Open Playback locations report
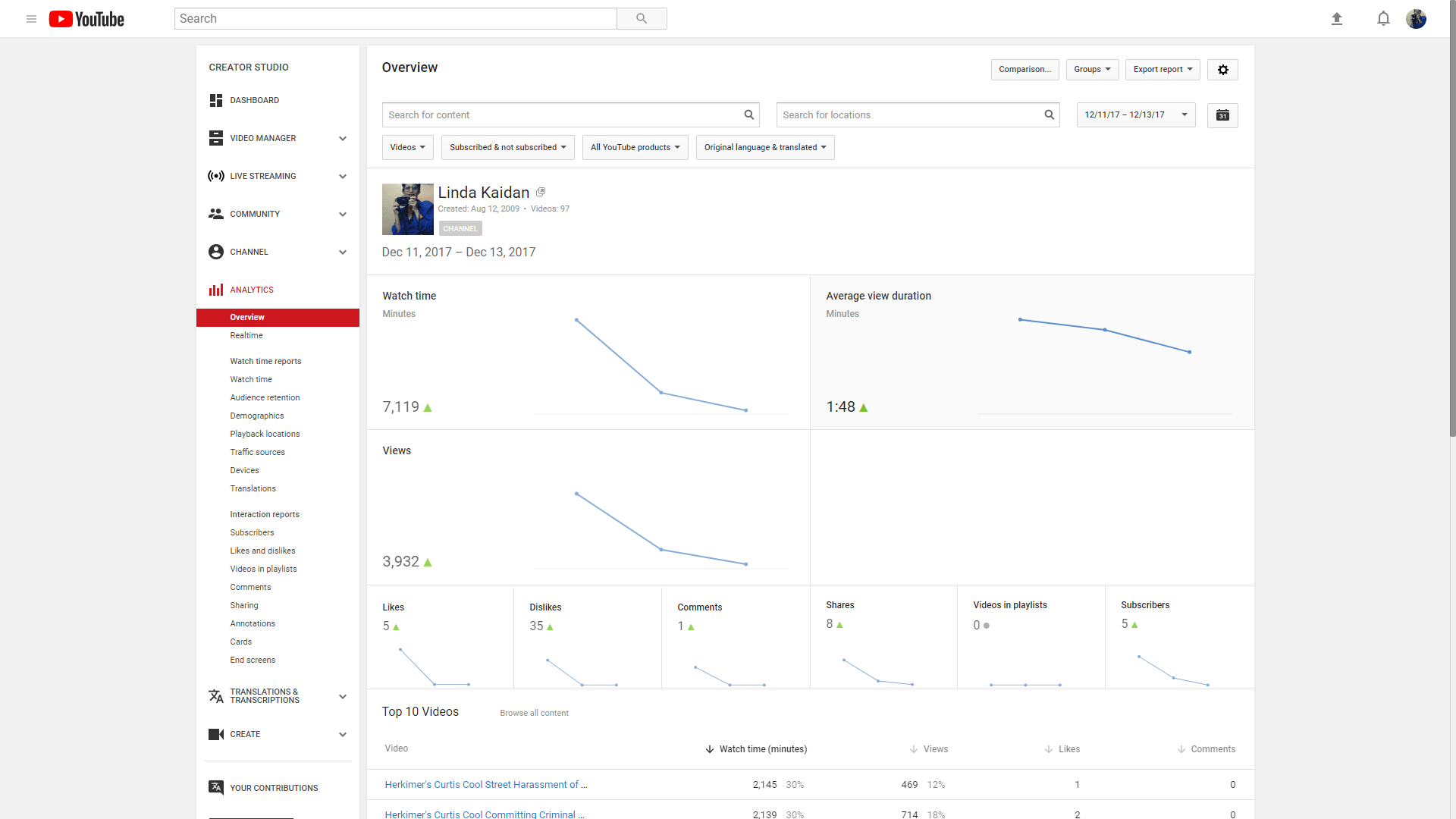Viewport: 1456px width, 819px height. 265,435
